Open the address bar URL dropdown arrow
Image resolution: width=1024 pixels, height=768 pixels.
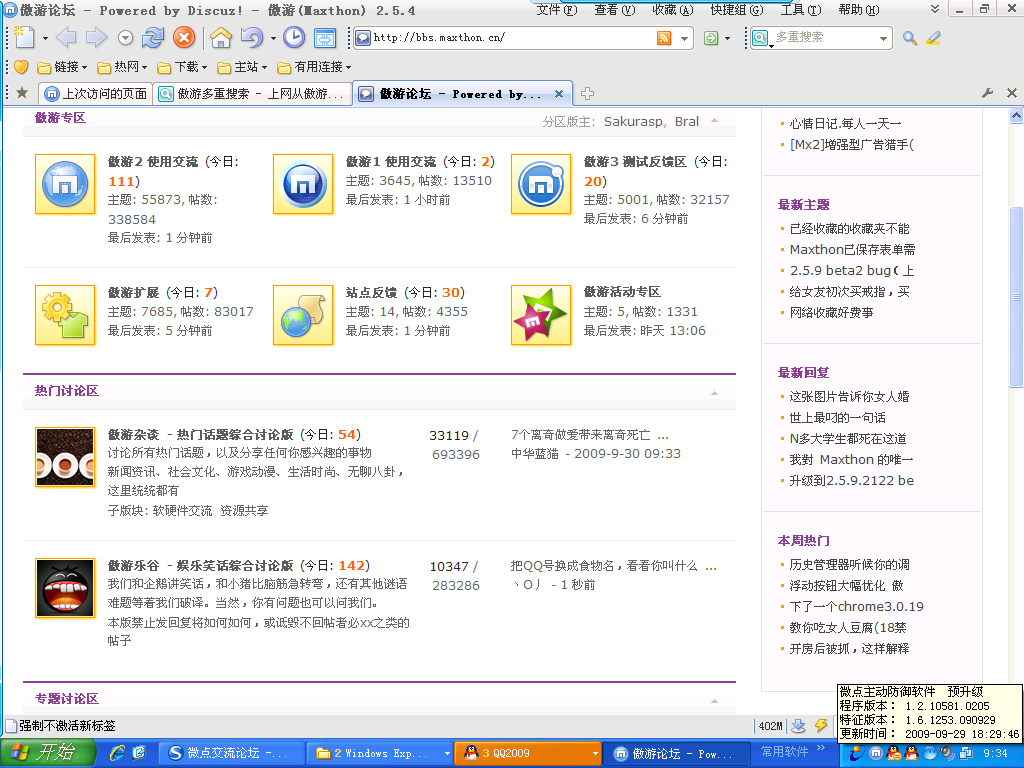coord(684,38)
